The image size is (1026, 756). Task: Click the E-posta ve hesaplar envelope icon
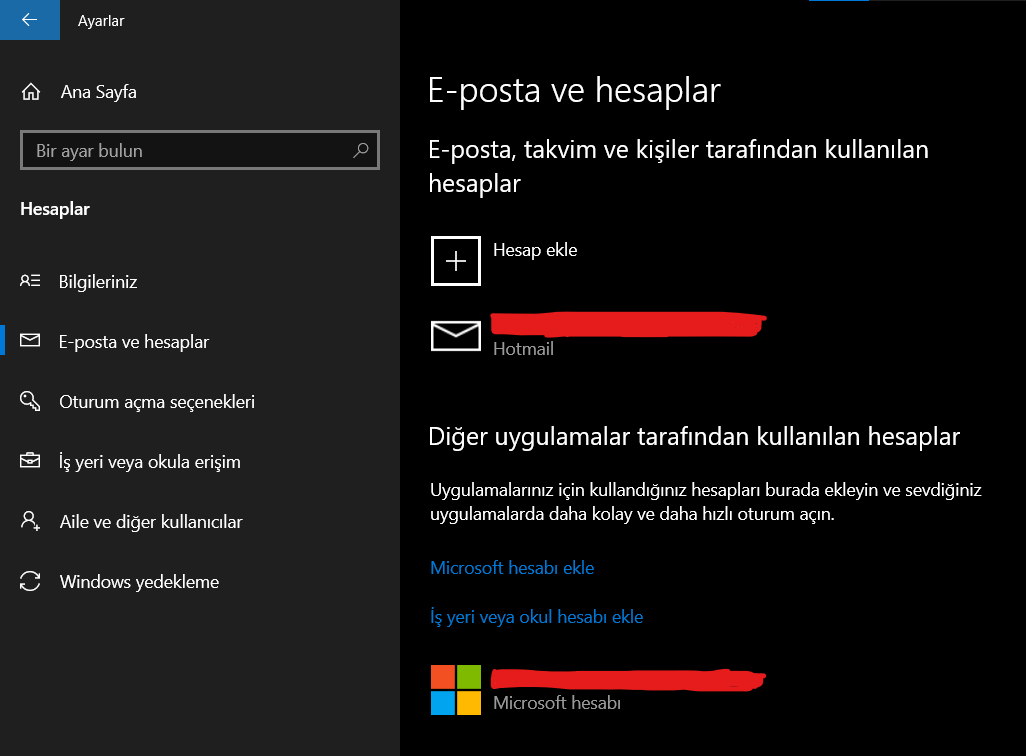point(30,340)
